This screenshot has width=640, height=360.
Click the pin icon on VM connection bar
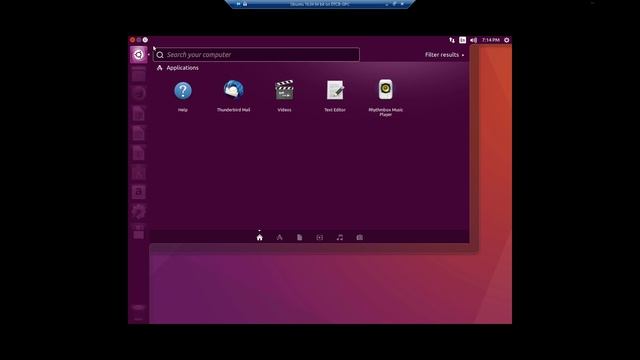[239, 4]
